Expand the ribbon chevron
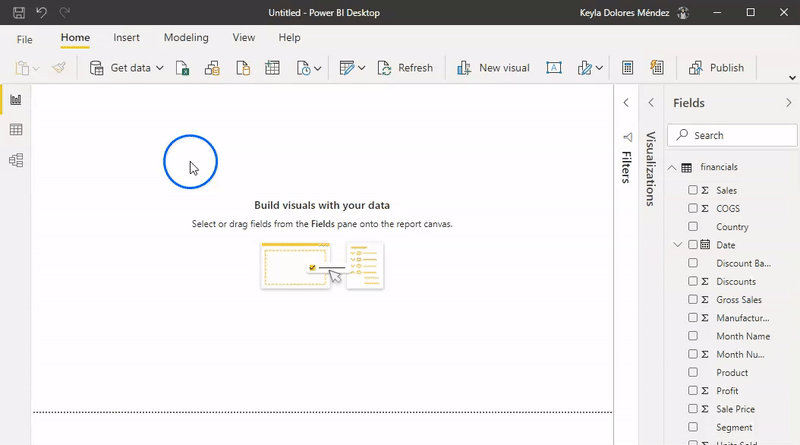The height and width of the screenshot is (445, 800). (x=792, y=78)
